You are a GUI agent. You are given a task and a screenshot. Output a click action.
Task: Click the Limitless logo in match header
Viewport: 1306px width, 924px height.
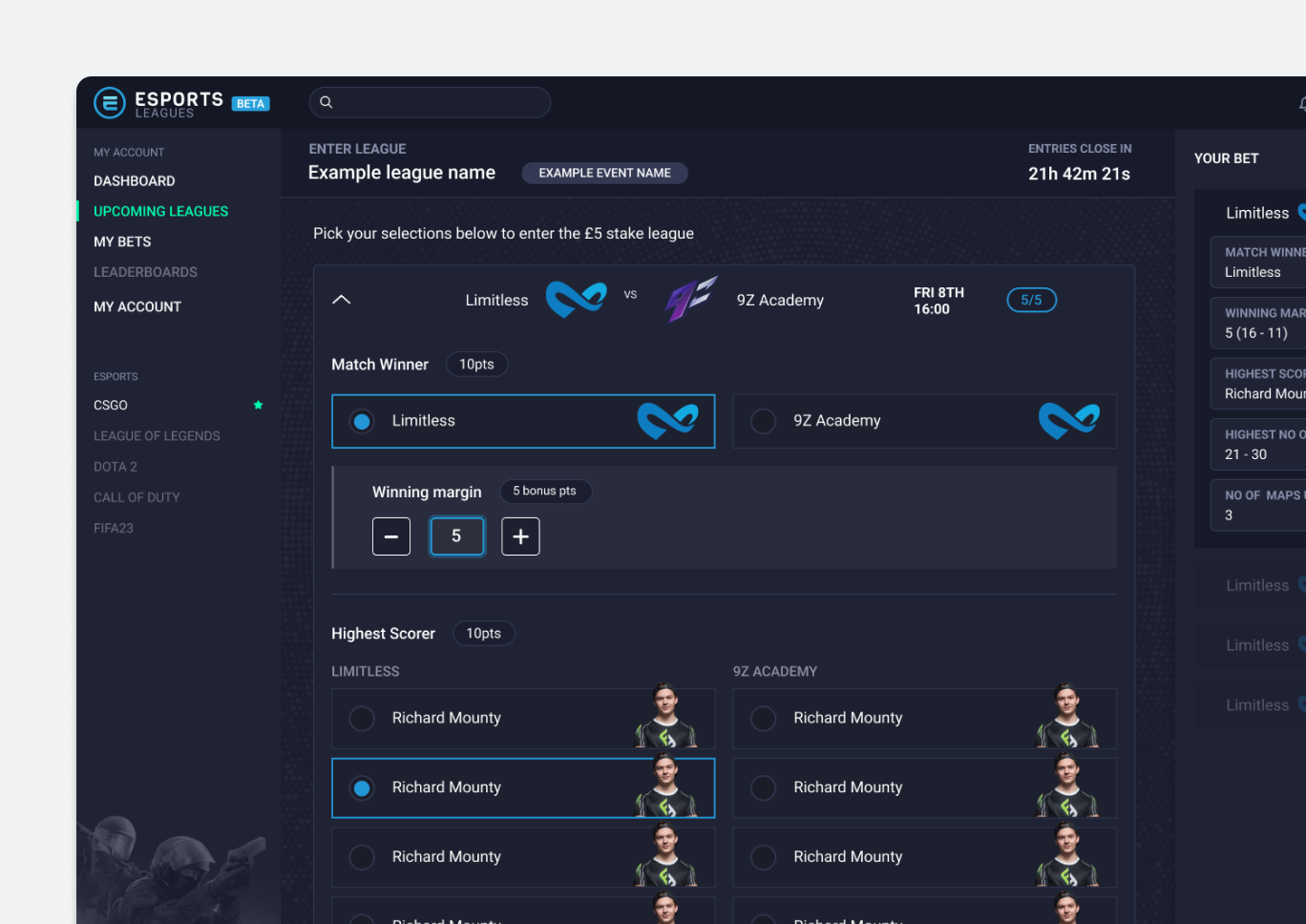click(x=576, y=300)
